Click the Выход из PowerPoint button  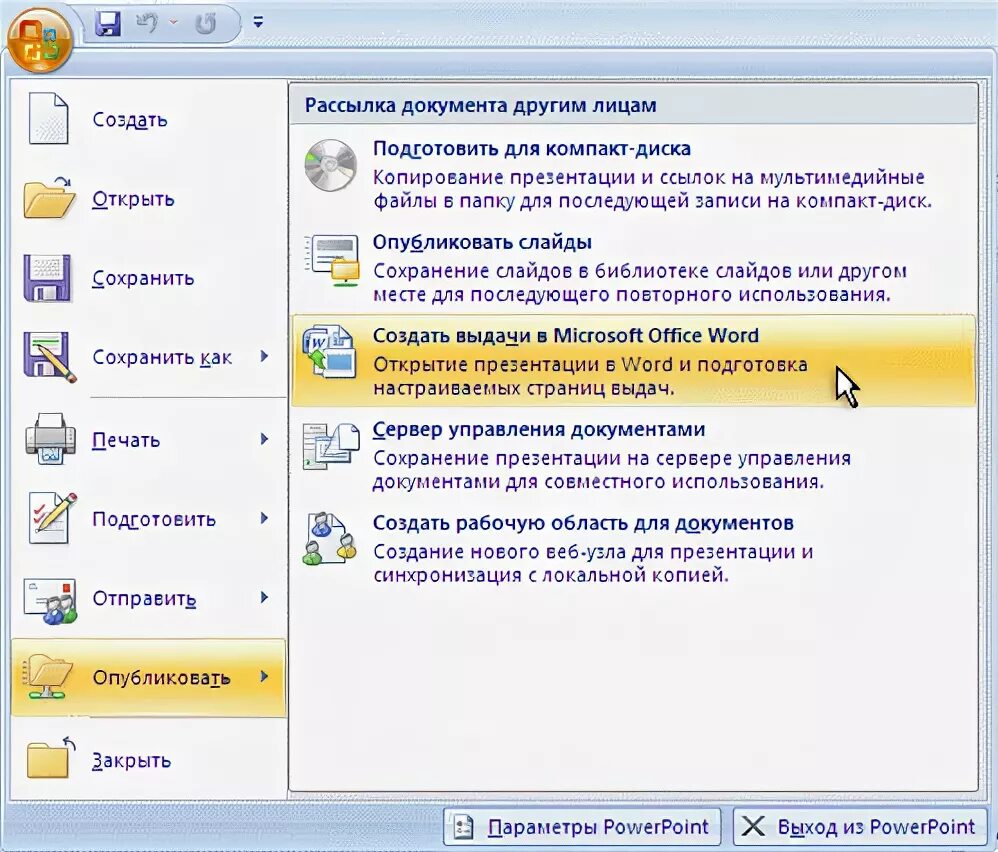pos(859,827)
